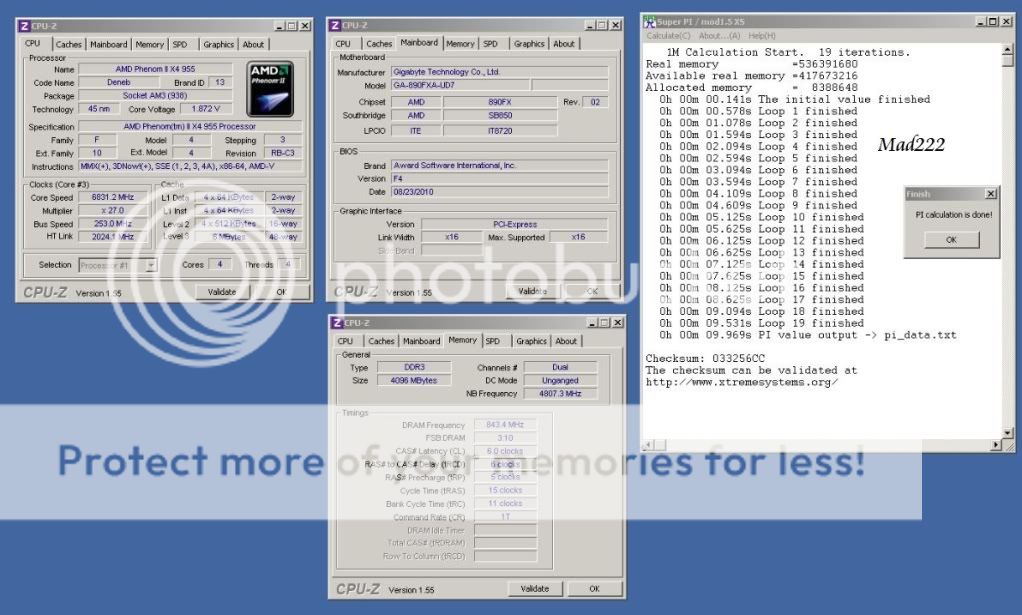Click DC Mode value Unganged
Screen dimensions: 1022x615
click(560, 380)
